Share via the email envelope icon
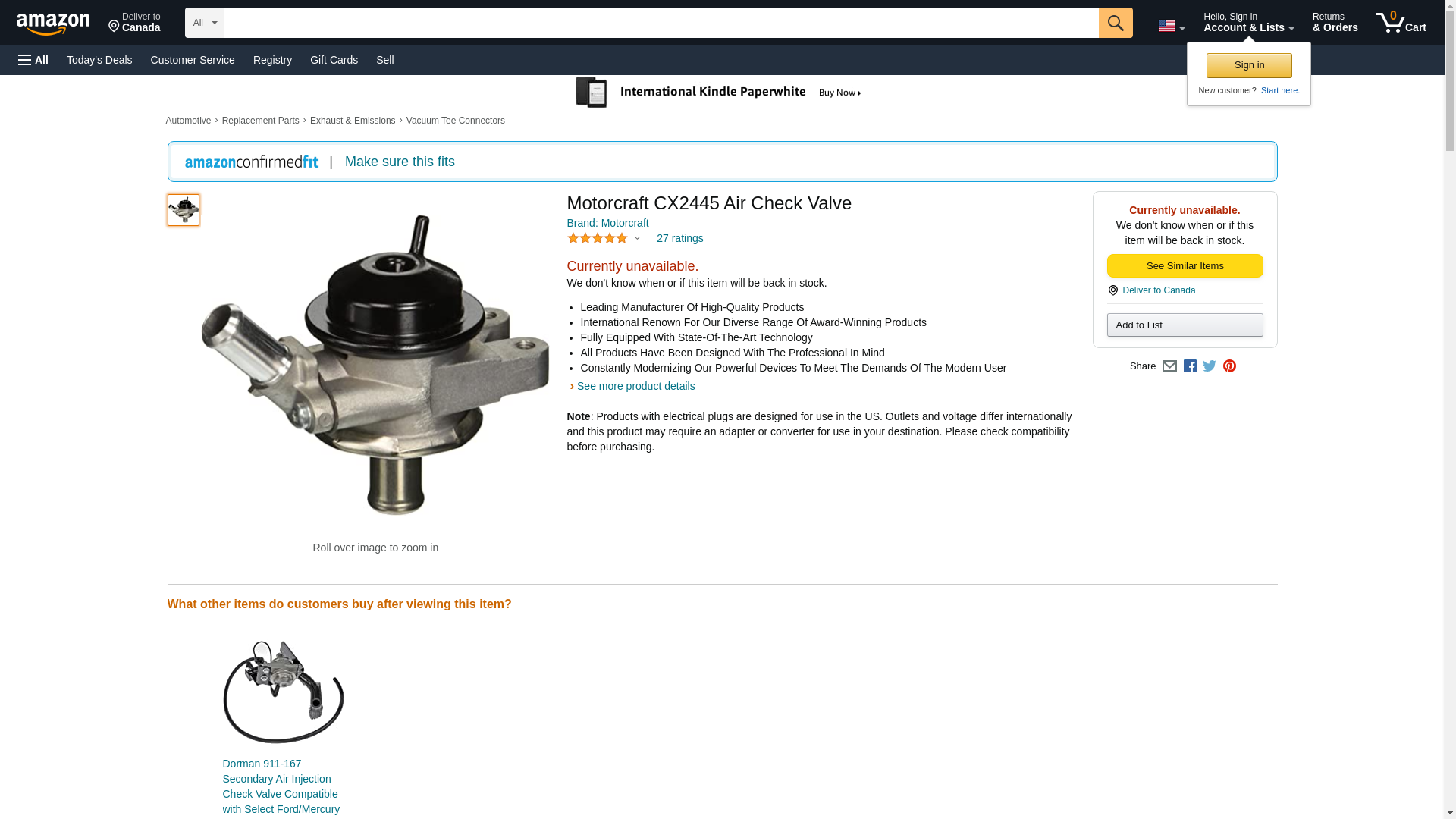Viewport: 1456px width, 819px height. [1169, 366]
